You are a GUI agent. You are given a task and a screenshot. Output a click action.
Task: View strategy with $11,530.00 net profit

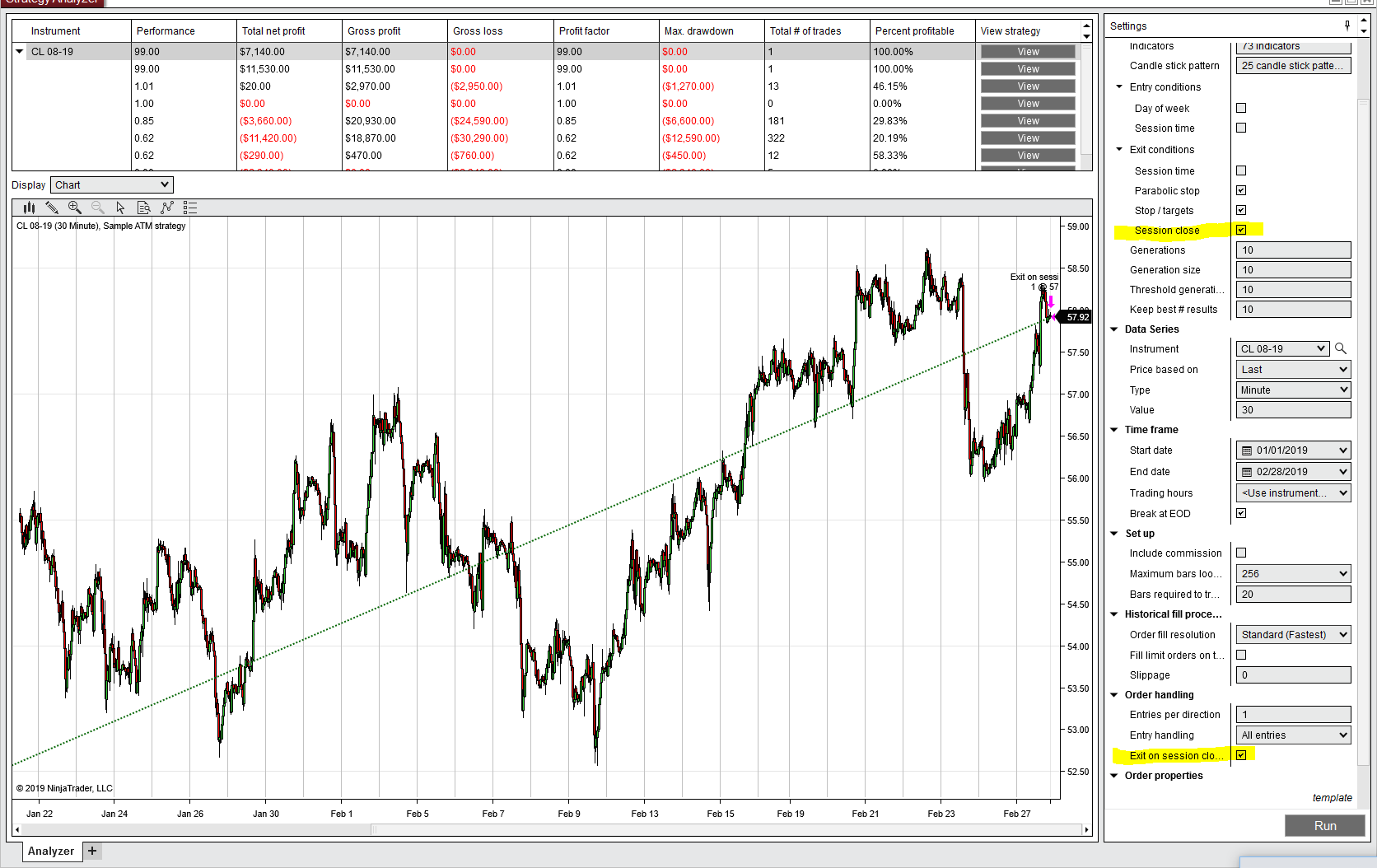(1028, 69)
